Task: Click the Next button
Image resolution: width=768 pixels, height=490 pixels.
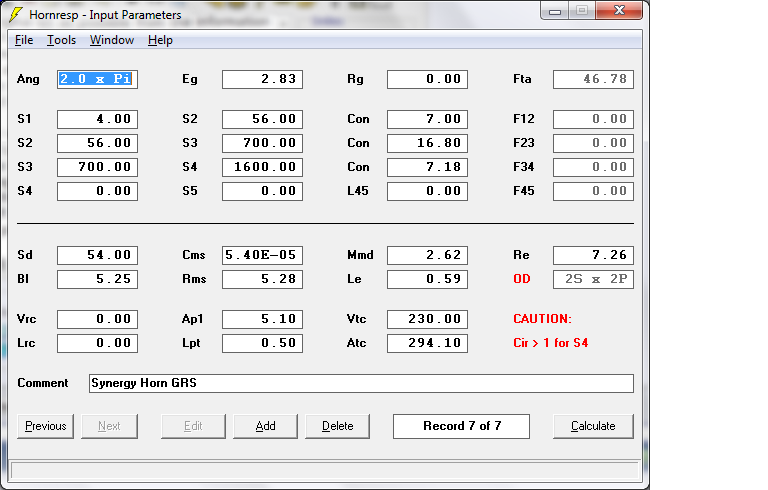Action: click(109, 426)
